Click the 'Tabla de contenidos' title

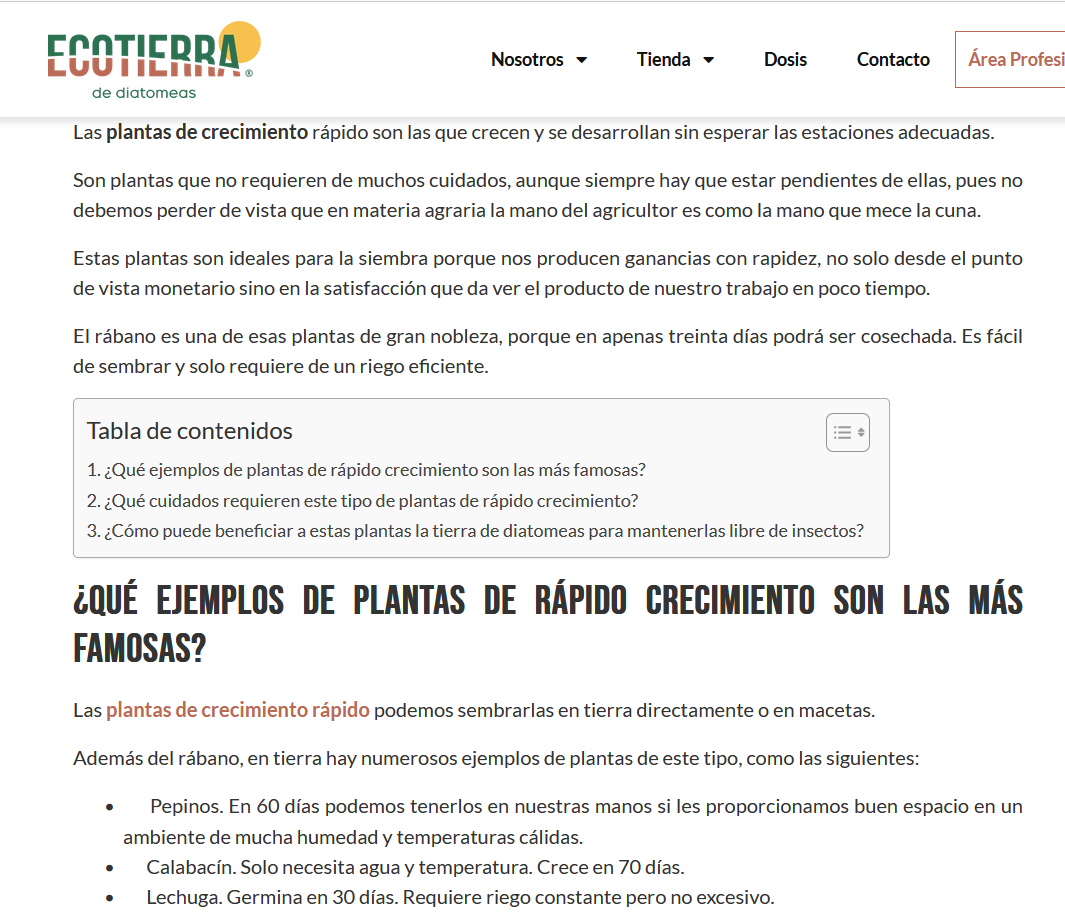(x=189, y=431)
